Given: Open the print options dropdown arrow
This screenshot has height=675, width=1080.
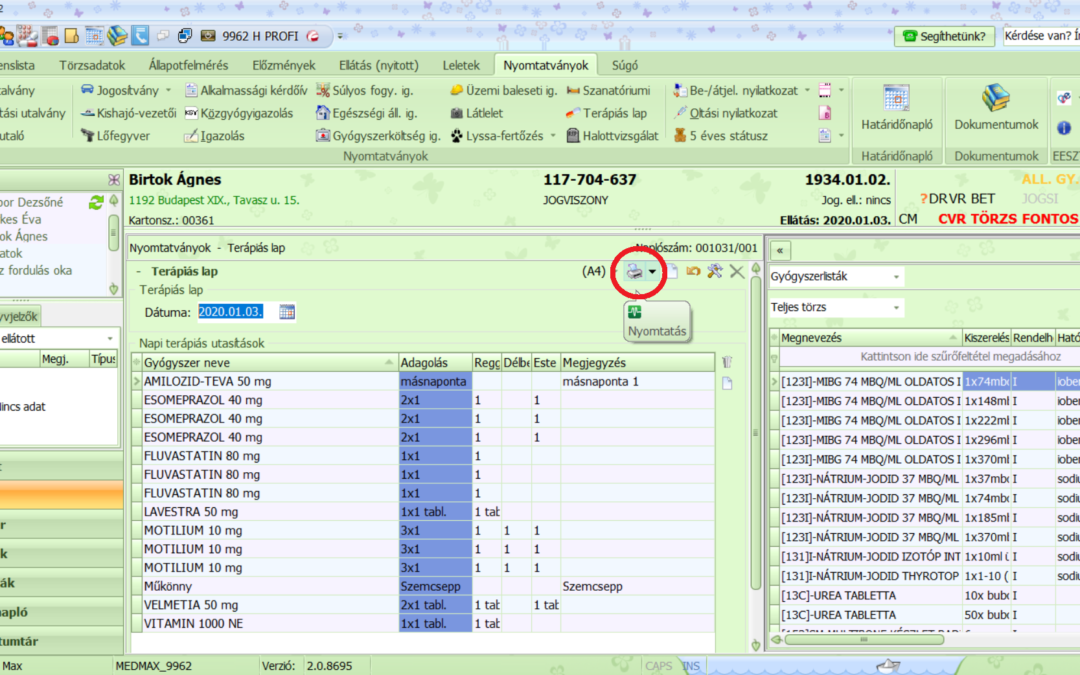Looking at the screenshot, I should (653, 272).
